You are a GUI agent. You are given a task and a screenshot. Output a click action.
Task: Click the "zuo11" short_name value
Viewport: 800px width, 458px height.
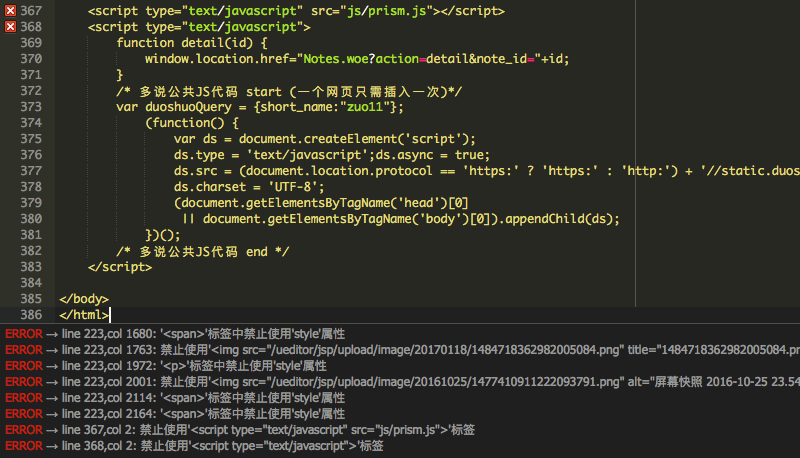pos(365,107)
